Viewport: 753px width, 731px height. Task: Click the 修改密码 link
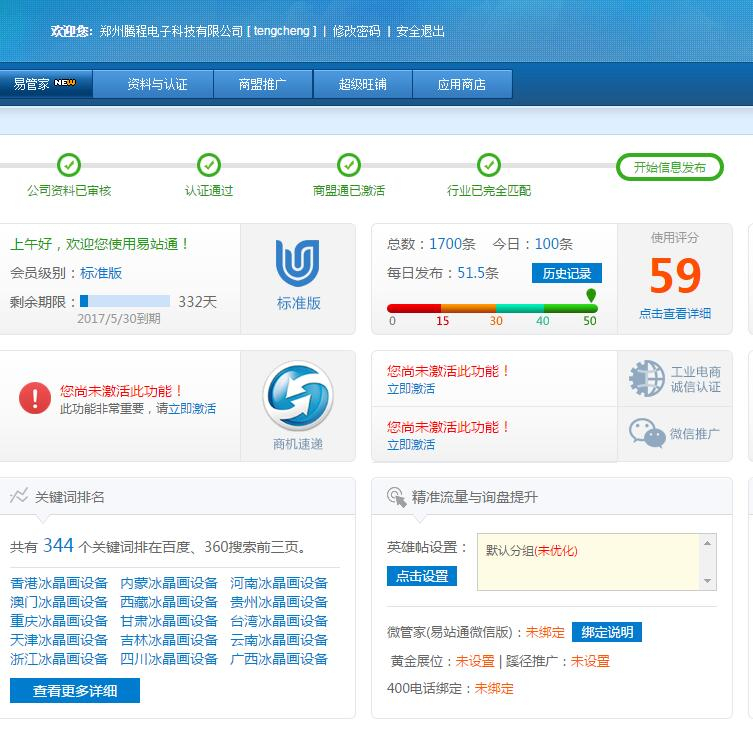click(356, 31)
